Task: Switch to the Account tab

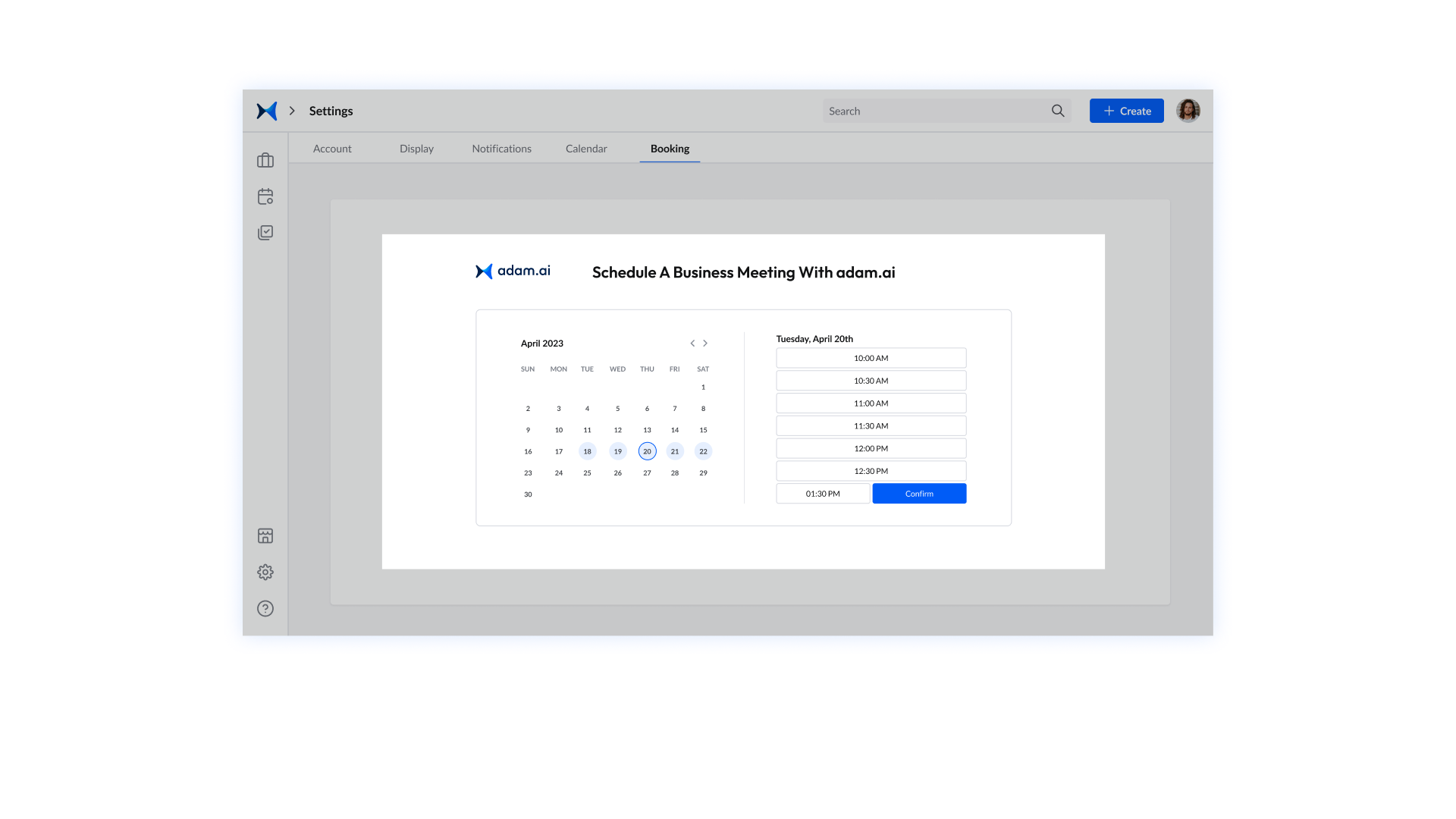Action: [332, 149]
